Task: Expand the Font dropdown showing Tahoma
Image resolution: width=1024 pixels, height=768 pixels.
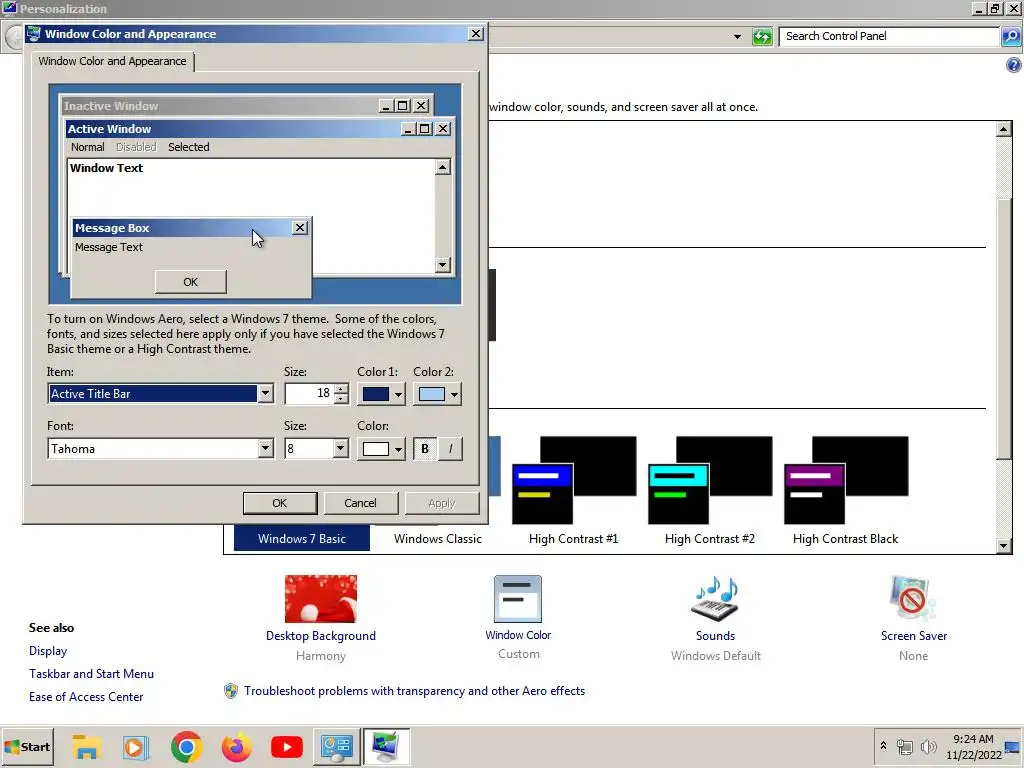Action: [x=265, y=449]
